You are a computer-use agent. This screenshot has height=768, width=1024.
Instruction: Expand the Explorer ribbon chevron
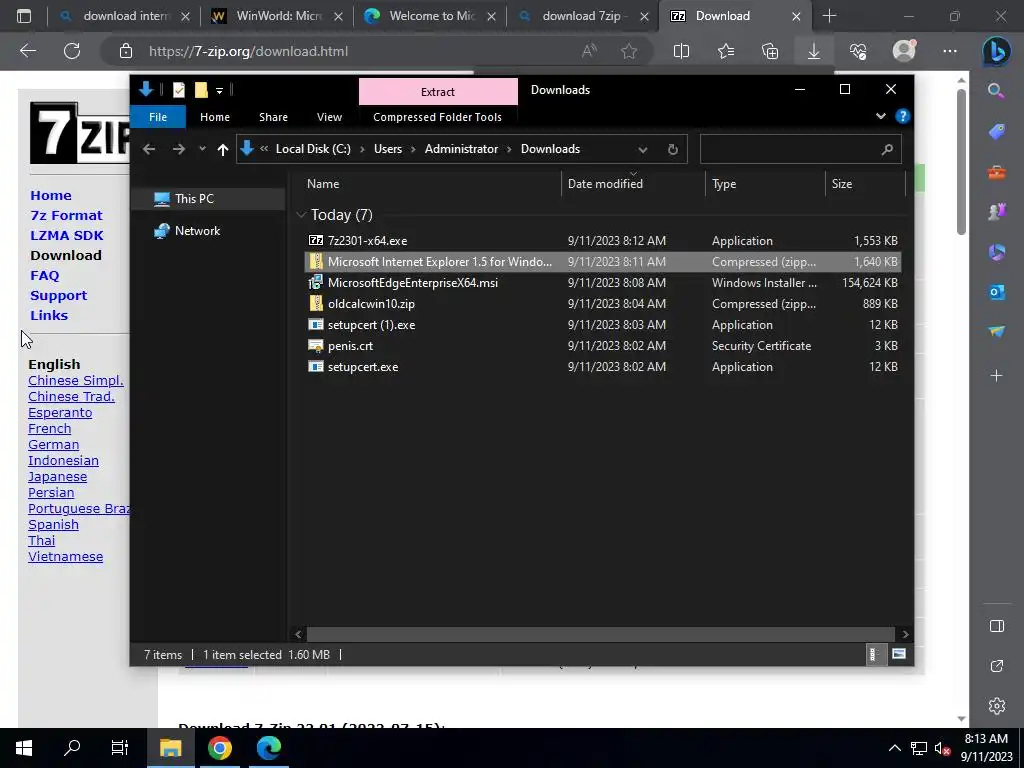pos(880,116)
